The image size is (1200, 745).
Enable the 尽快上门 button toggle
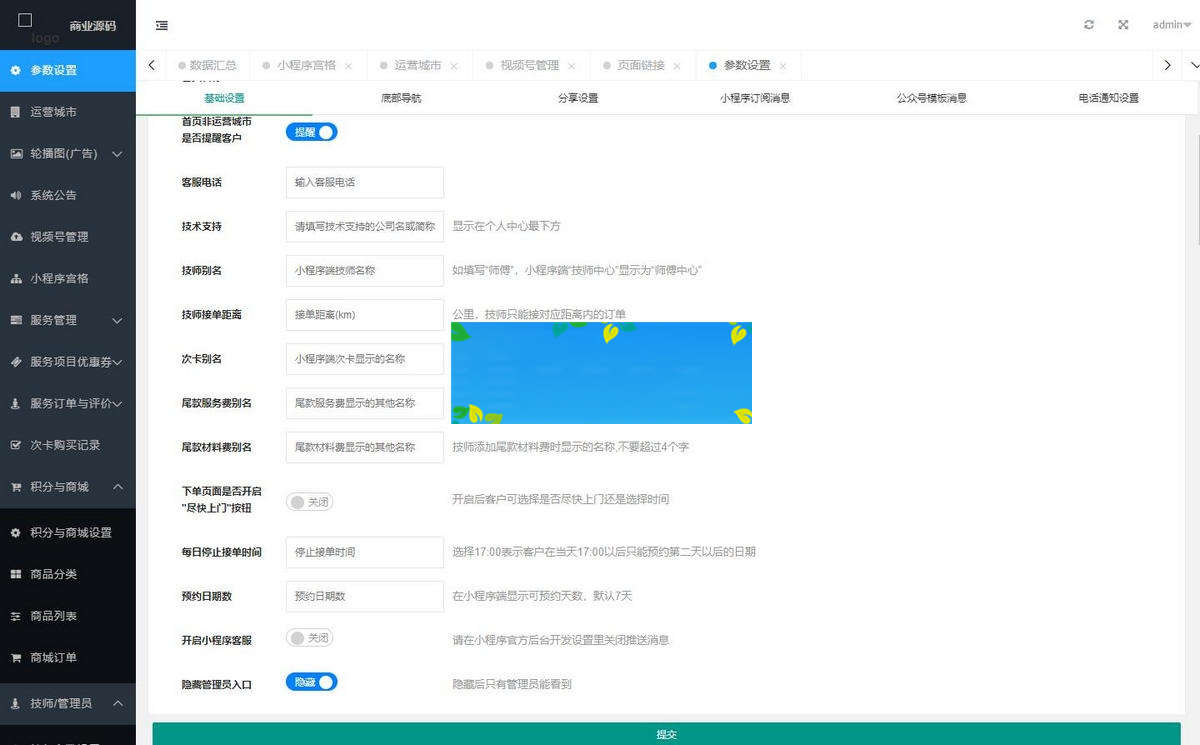pos(309,501)
